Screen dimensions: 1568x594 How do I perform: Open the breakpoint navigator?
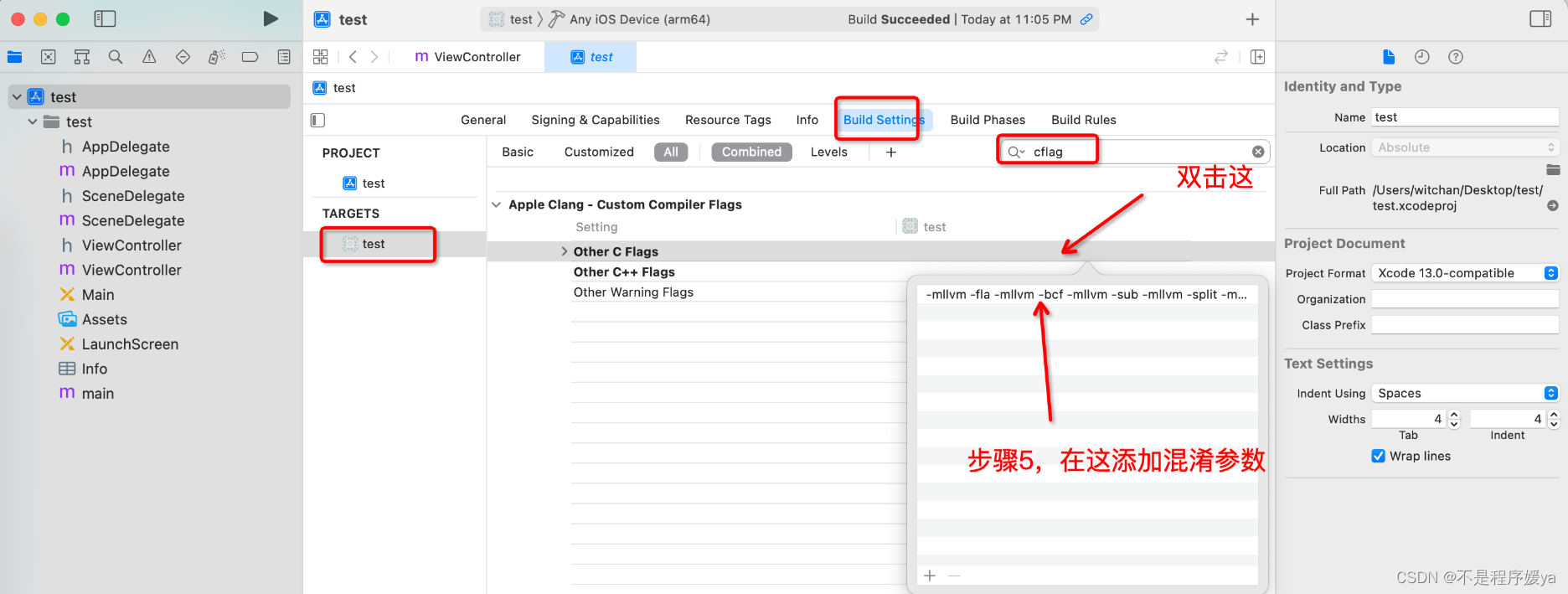tap(250, 57)
